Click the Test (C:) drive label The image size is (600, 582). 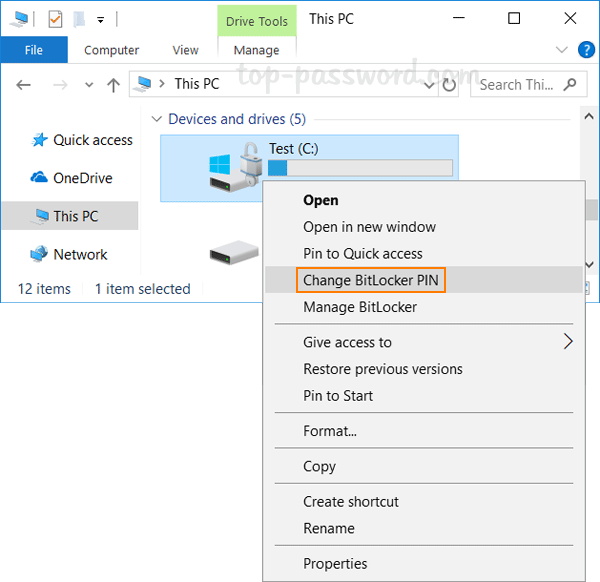(293, 148)
